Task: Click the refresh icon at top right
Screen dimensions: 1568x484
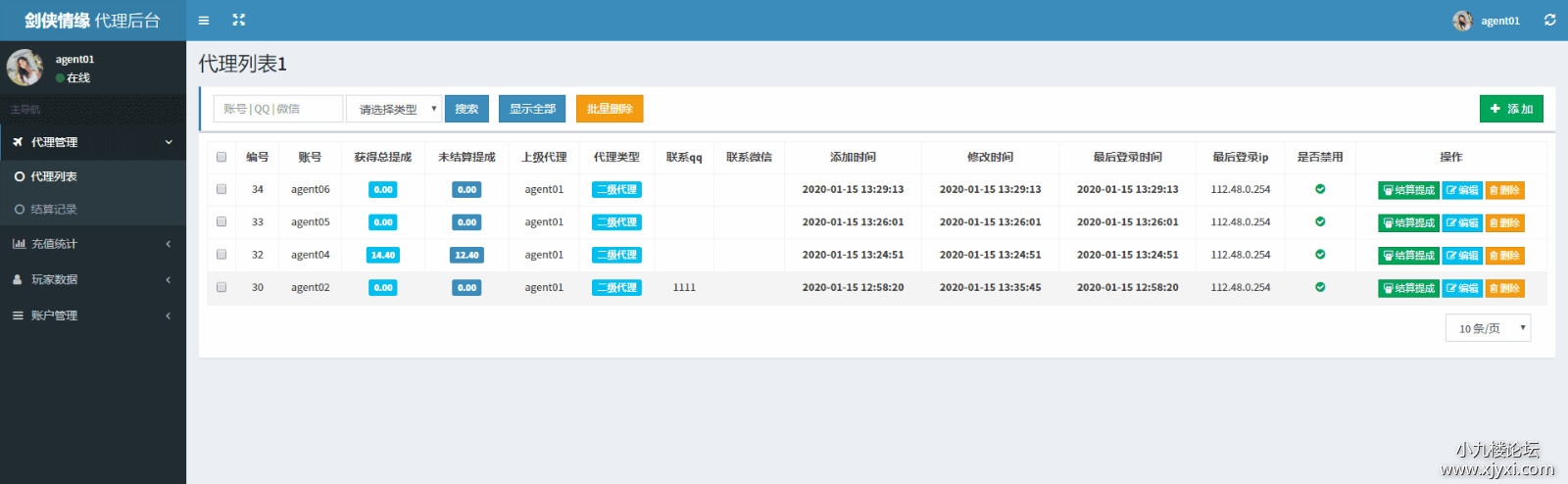Action: pyautogui.click(x=1549, y=21)
